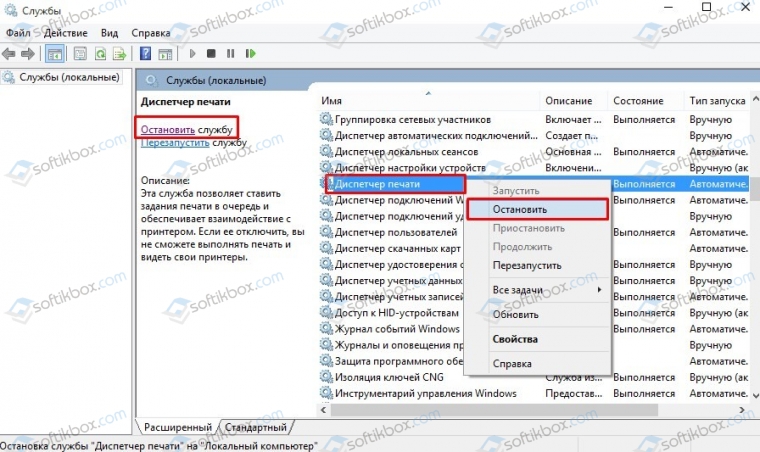Click the Back arrow toolbar icon

coord(9,54)
